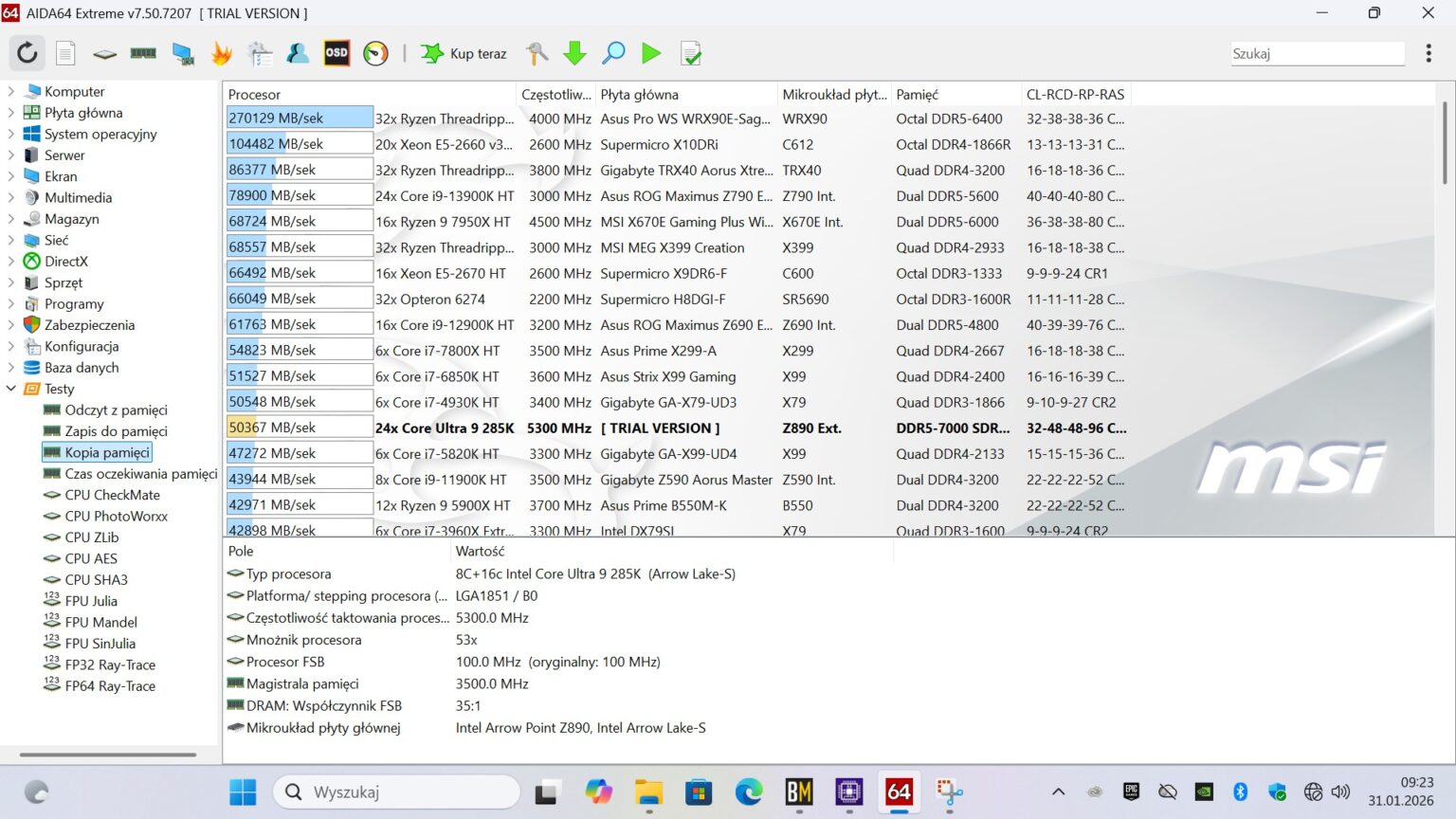Image resolution: width=1456 pixels, height=819 pixels.
Task: Collapse the Testy tree node
Action: pyautogui.click(x=11, y=389)
